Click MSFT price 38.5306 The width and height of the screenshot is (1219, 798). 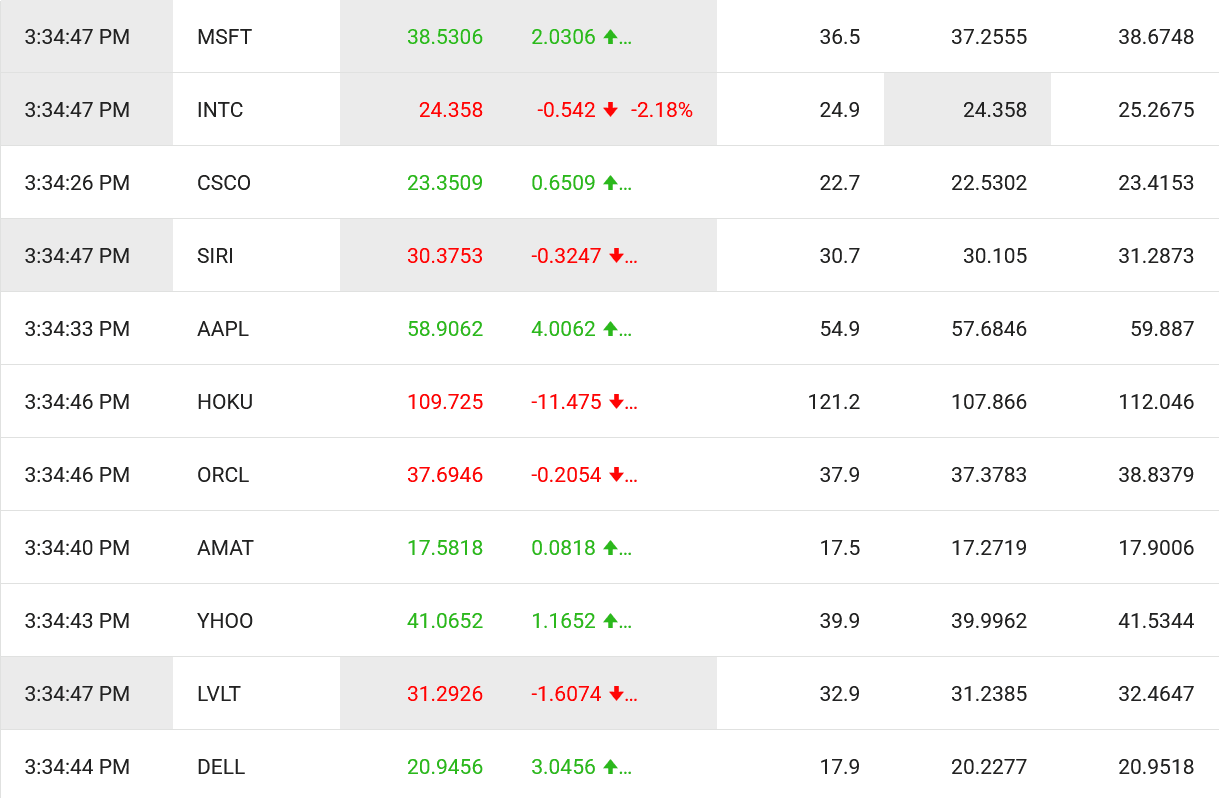coord(445,37)
